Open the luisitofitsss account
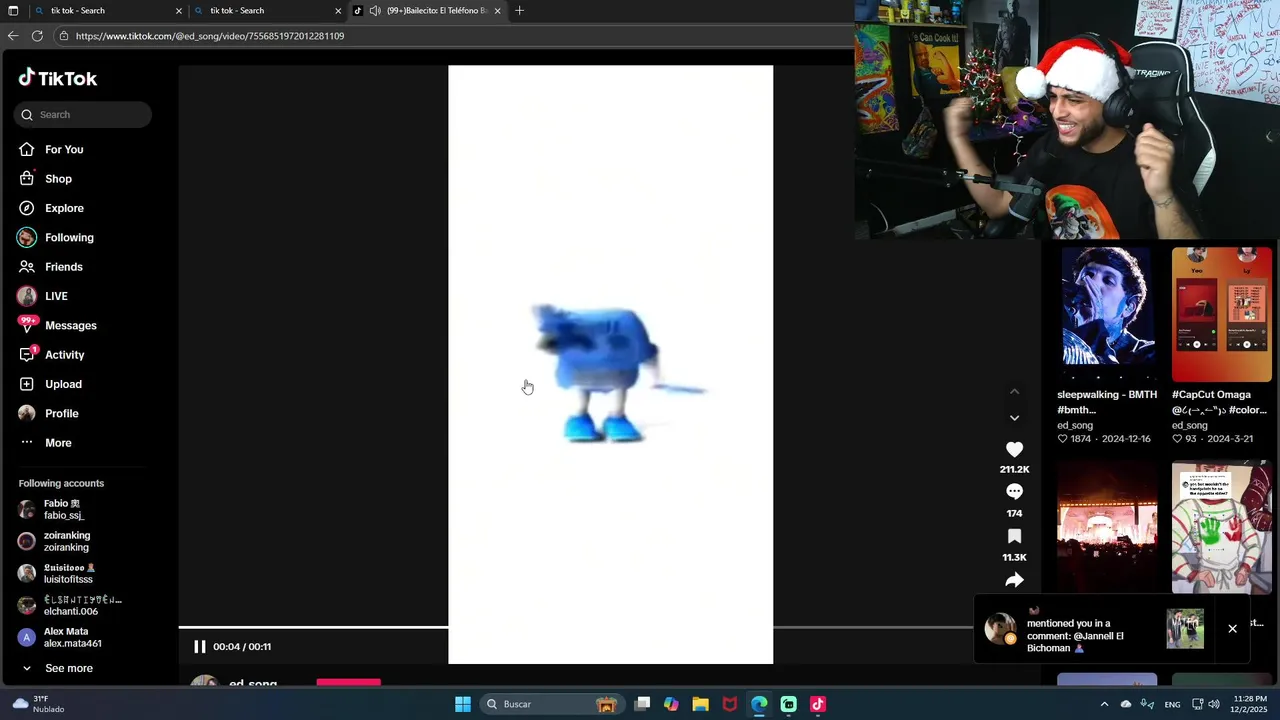Screen dimensions: 1280x720 [x=68, y=574]
